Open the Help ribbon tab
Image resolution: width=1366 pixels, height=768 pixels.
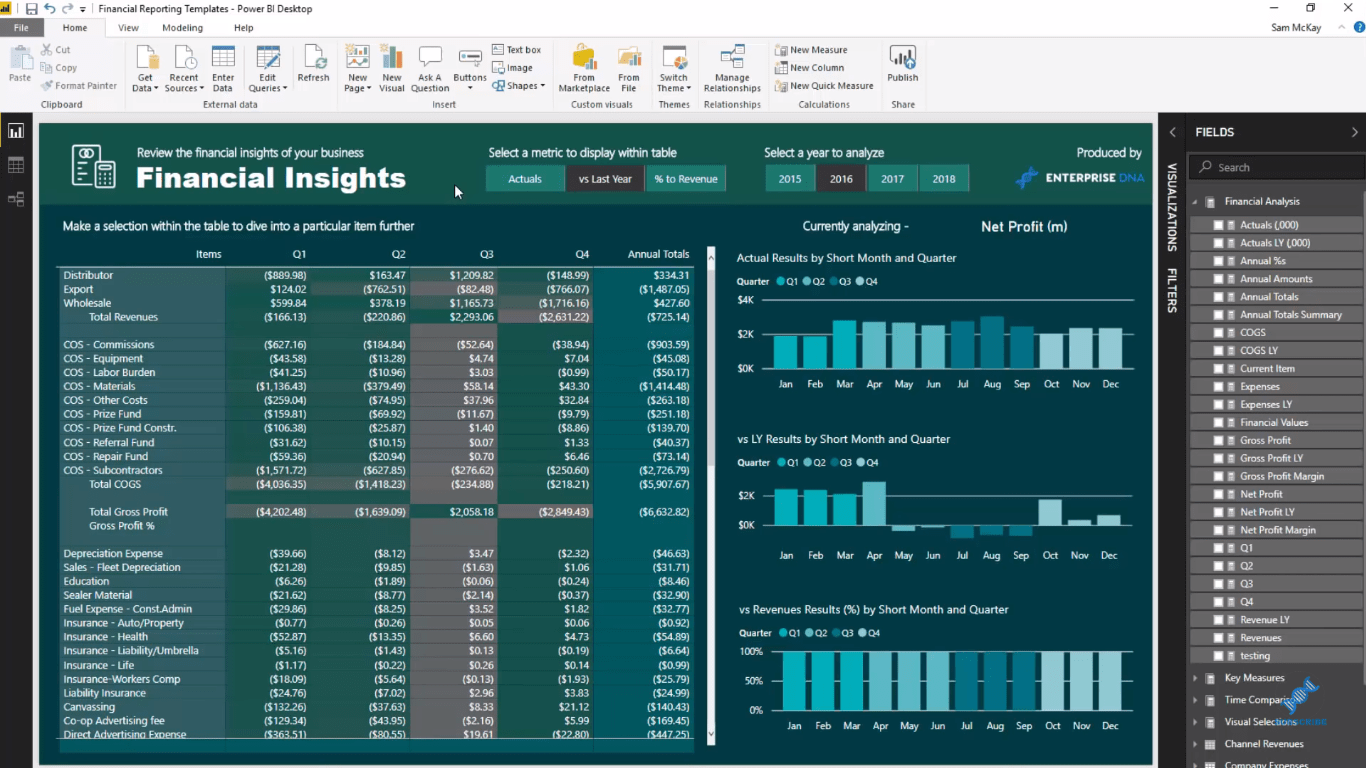(x=243, y=28)
